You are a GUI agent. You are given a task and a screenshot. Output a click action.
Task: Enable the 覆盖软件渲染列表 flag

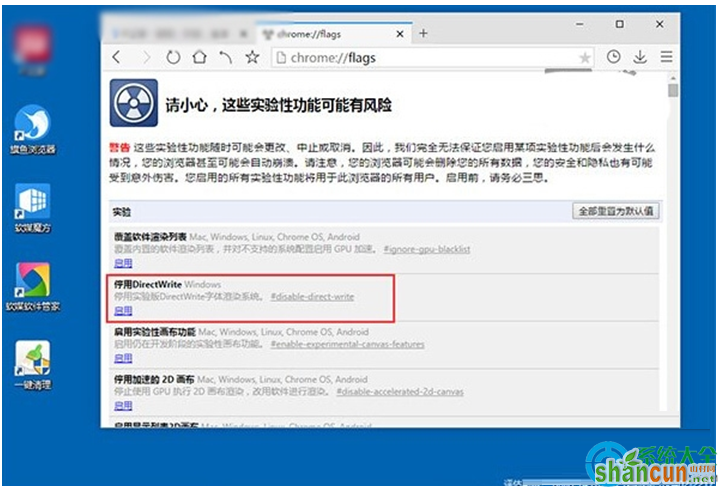[x=123, y=263]
